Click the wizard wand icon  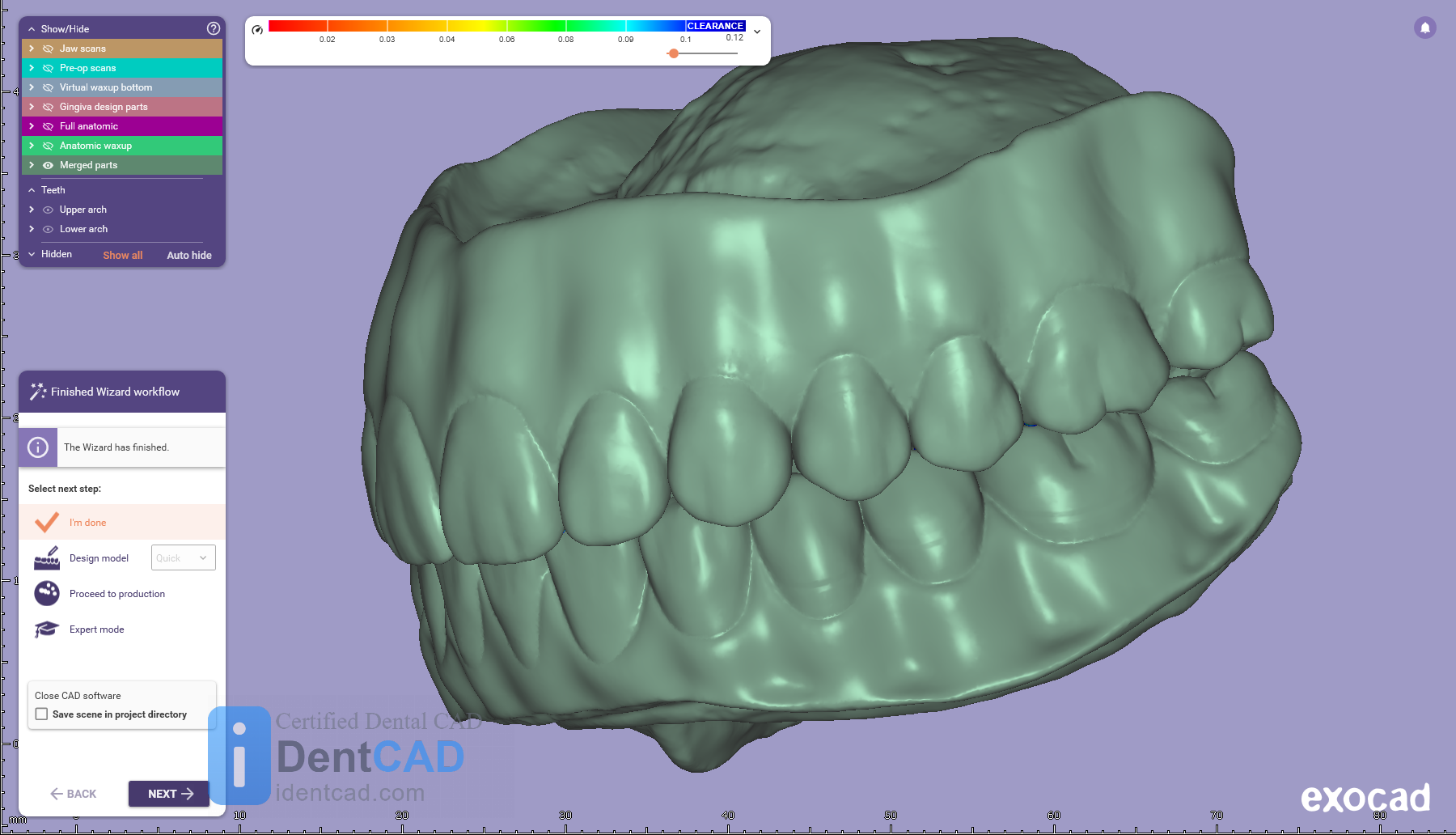[x=37, y=392]
